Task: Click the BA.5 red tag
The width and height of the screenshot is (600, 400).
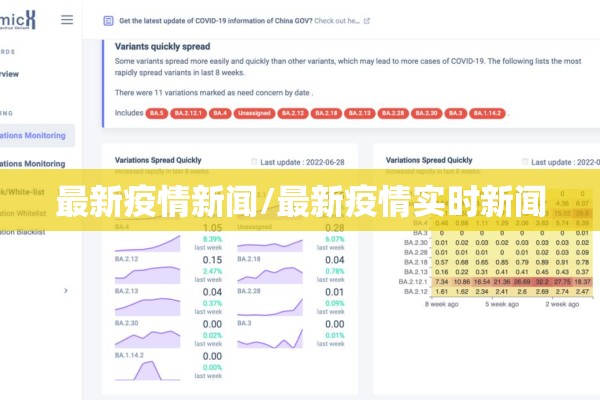Action: [x=157, y=113]
